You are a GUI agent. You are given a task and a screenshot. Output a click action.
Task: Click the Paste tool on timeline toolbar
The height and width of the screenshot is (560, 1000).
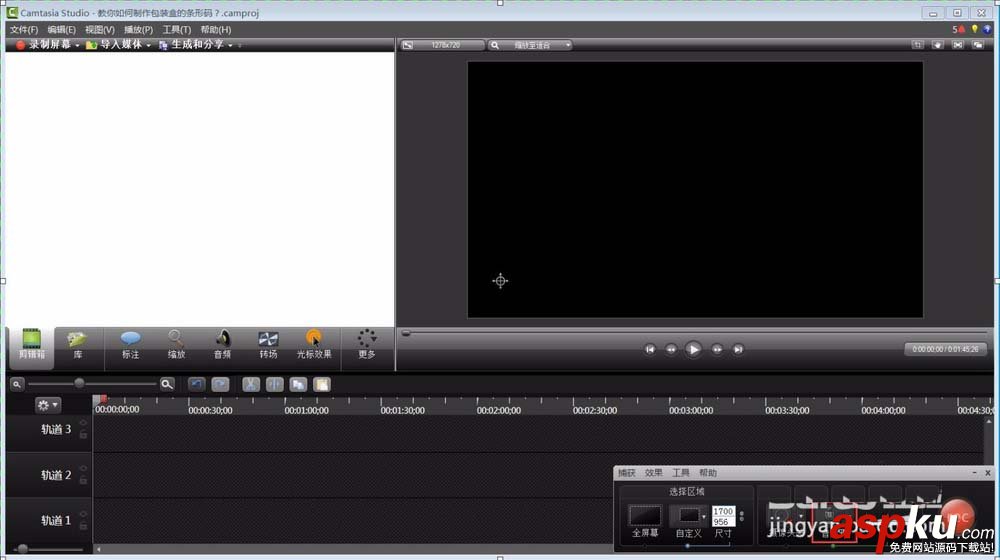(x=322, y=384)
